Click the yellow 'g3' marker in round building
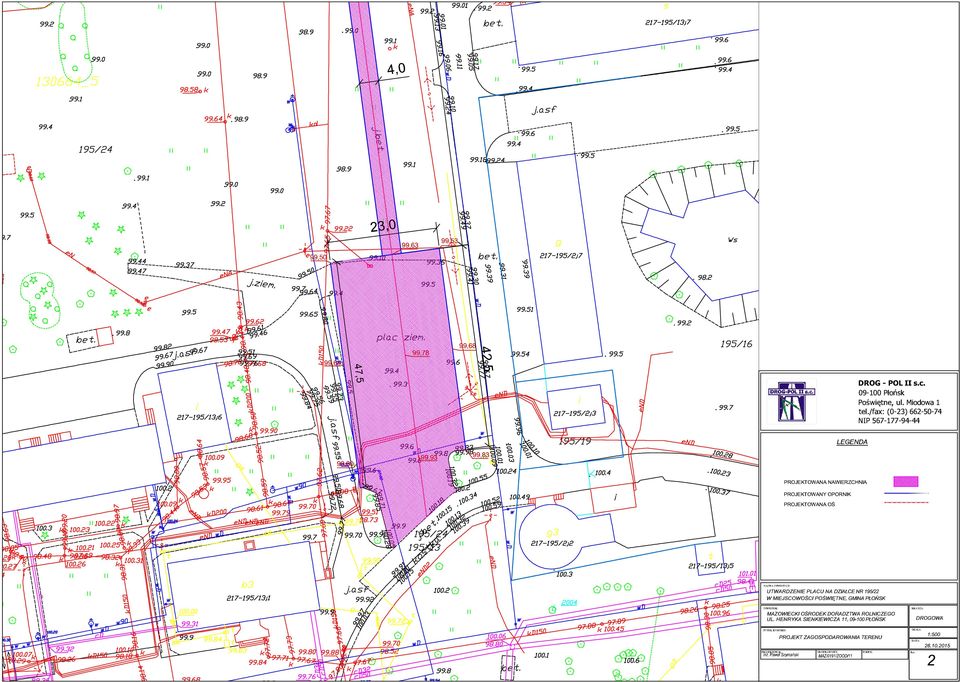The image size is (960, 682). (552, 531)
